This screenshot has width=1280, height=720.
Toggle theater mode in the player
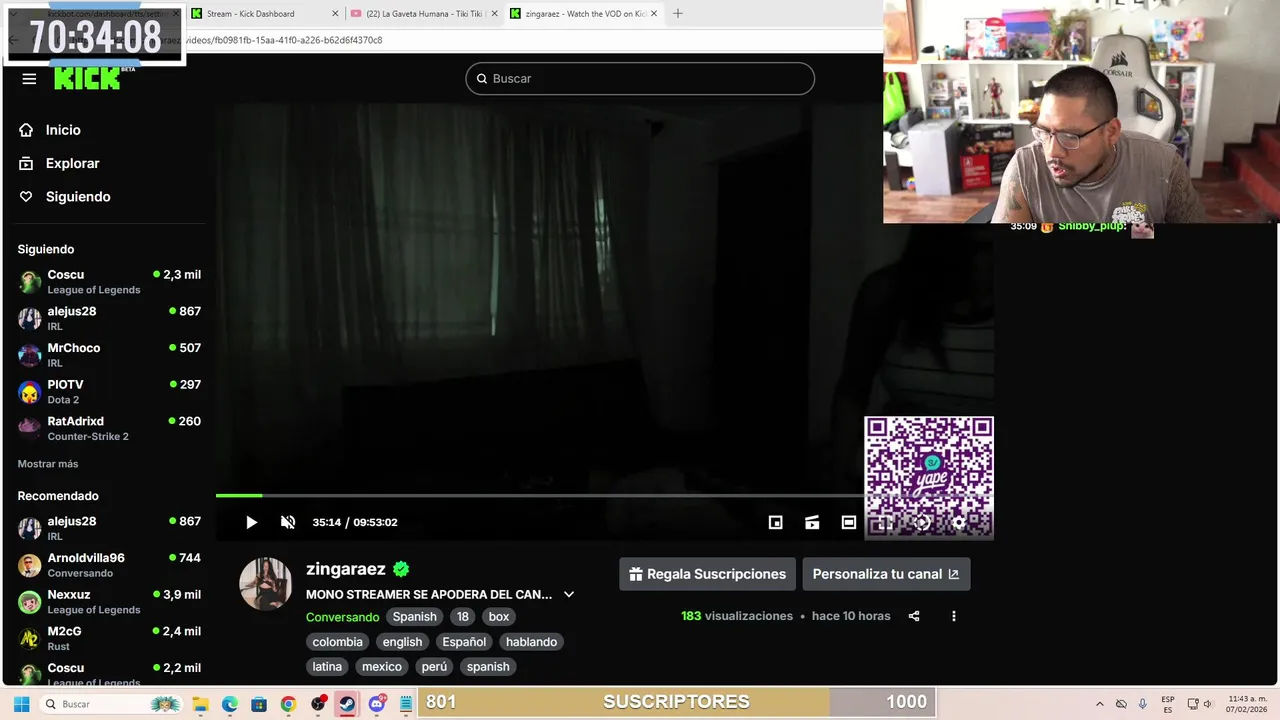click(x=849, y=522)
